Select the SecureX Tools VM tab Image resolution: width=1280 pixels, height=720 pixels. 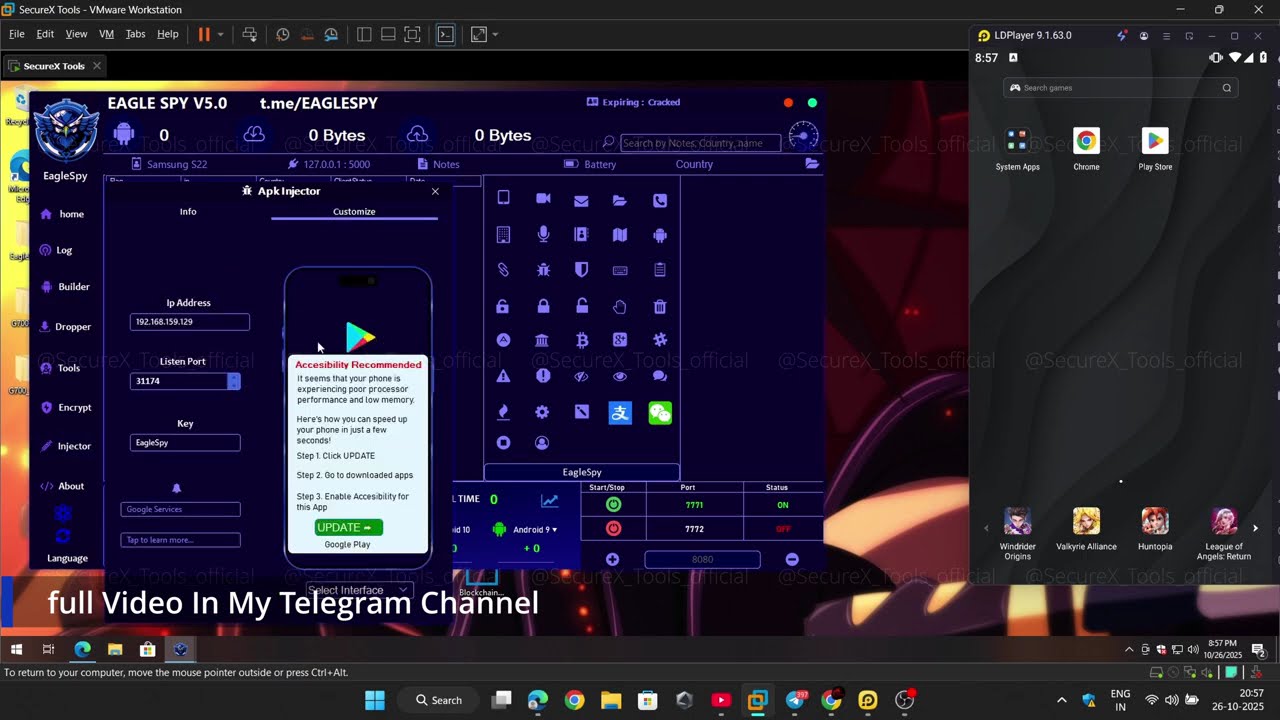(54, 66)
